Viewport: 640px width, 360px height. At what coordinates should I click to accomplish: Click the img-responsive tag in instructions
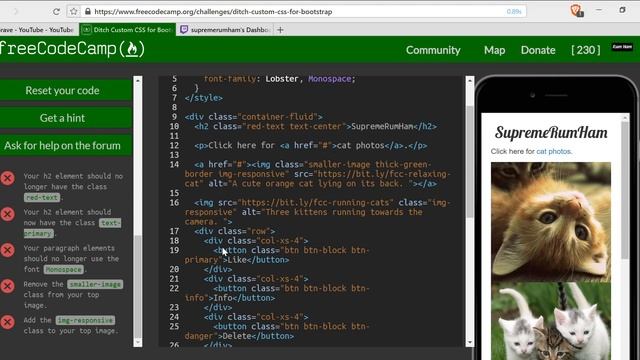[x=85, y=320]
